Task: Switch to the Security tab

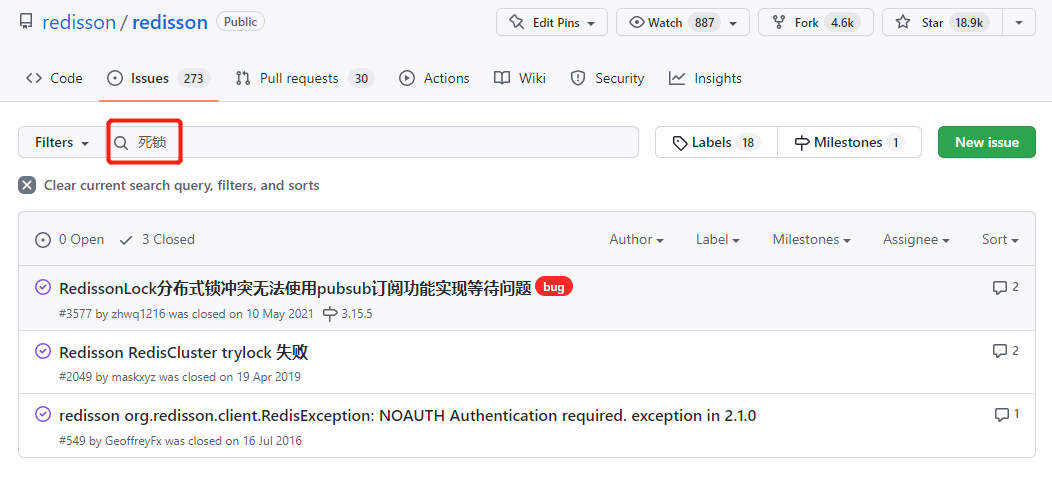Action: tap(607, 78)
